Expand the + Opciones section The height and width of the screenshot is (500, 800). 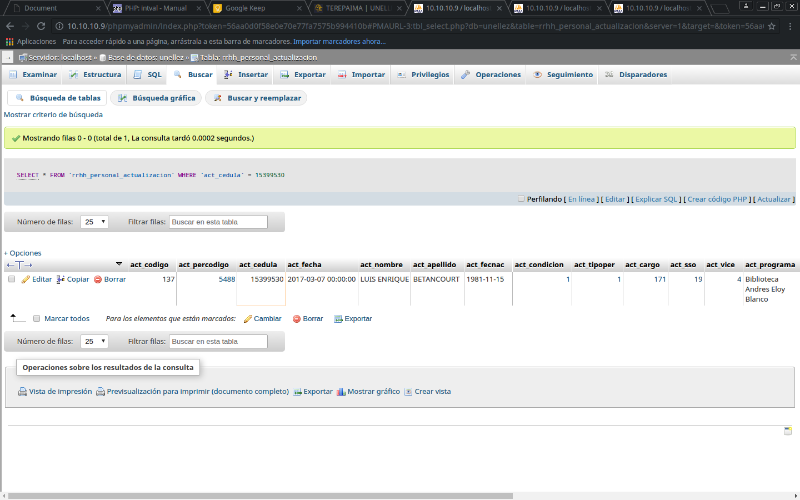click(x=22, y=253)
